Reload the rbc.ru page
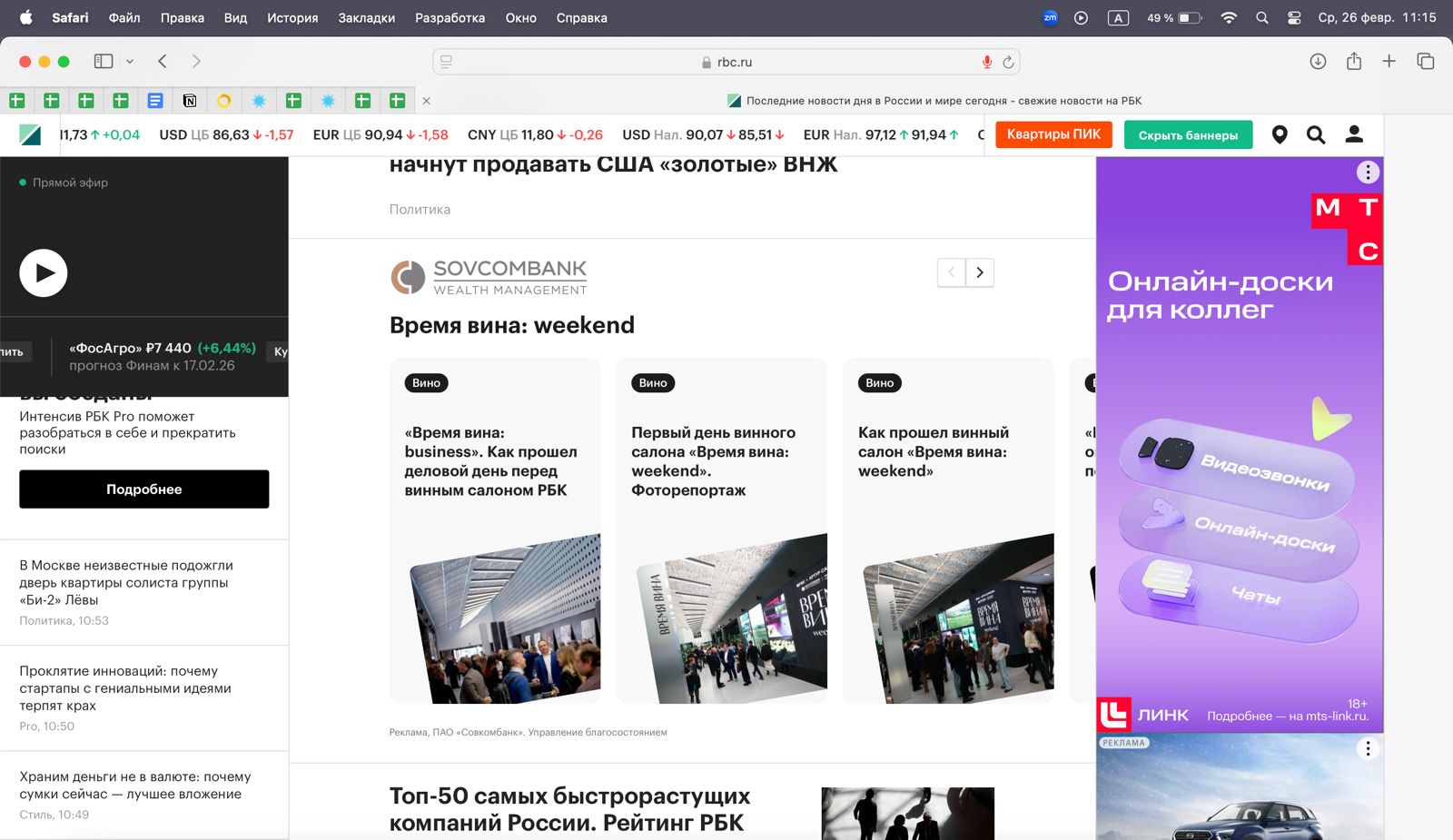Screen dimensions: 1453x840 (x=1008, y=62)
